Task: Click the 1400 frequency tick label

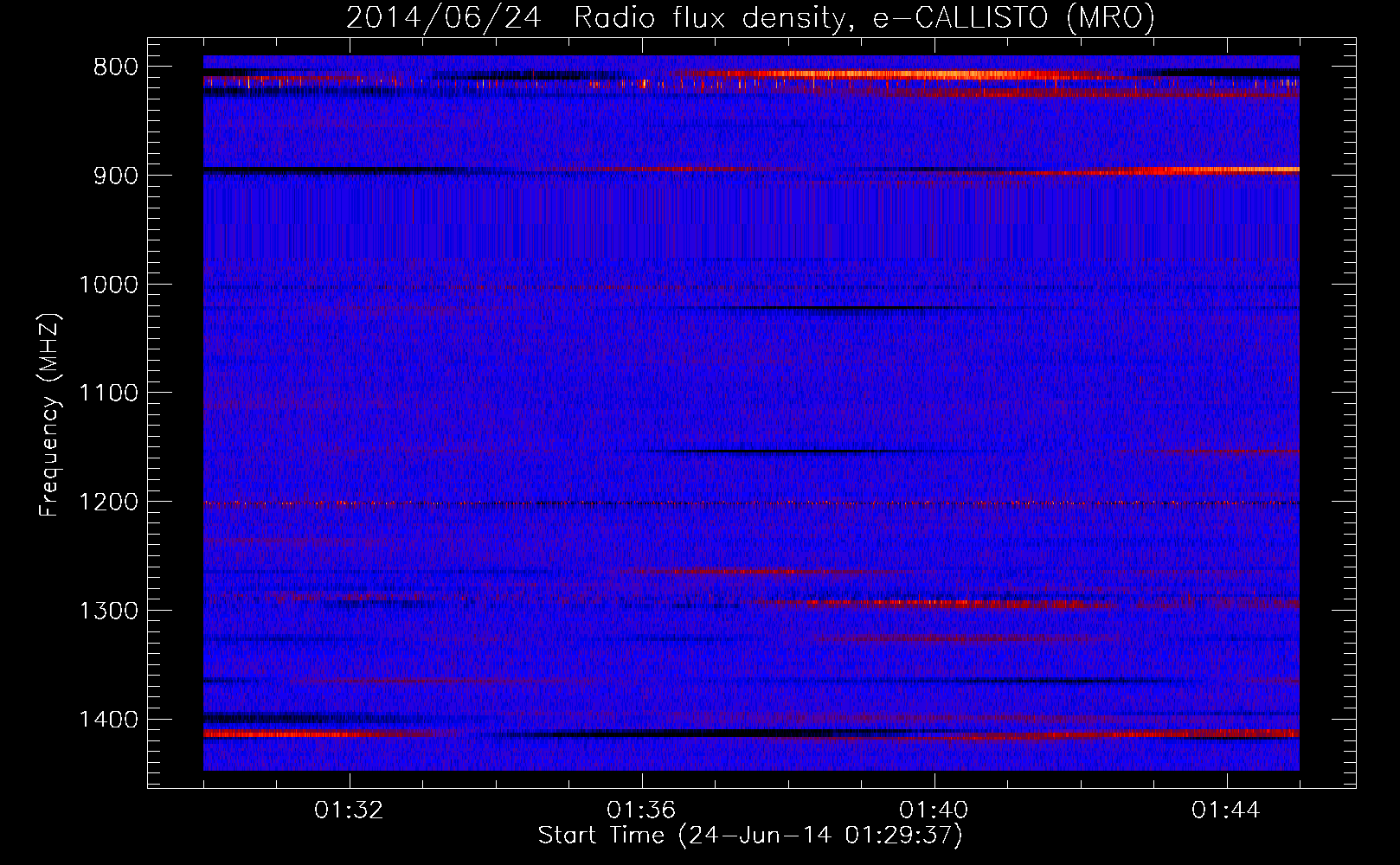Action: pyautogui.click(x=108, y=720)
